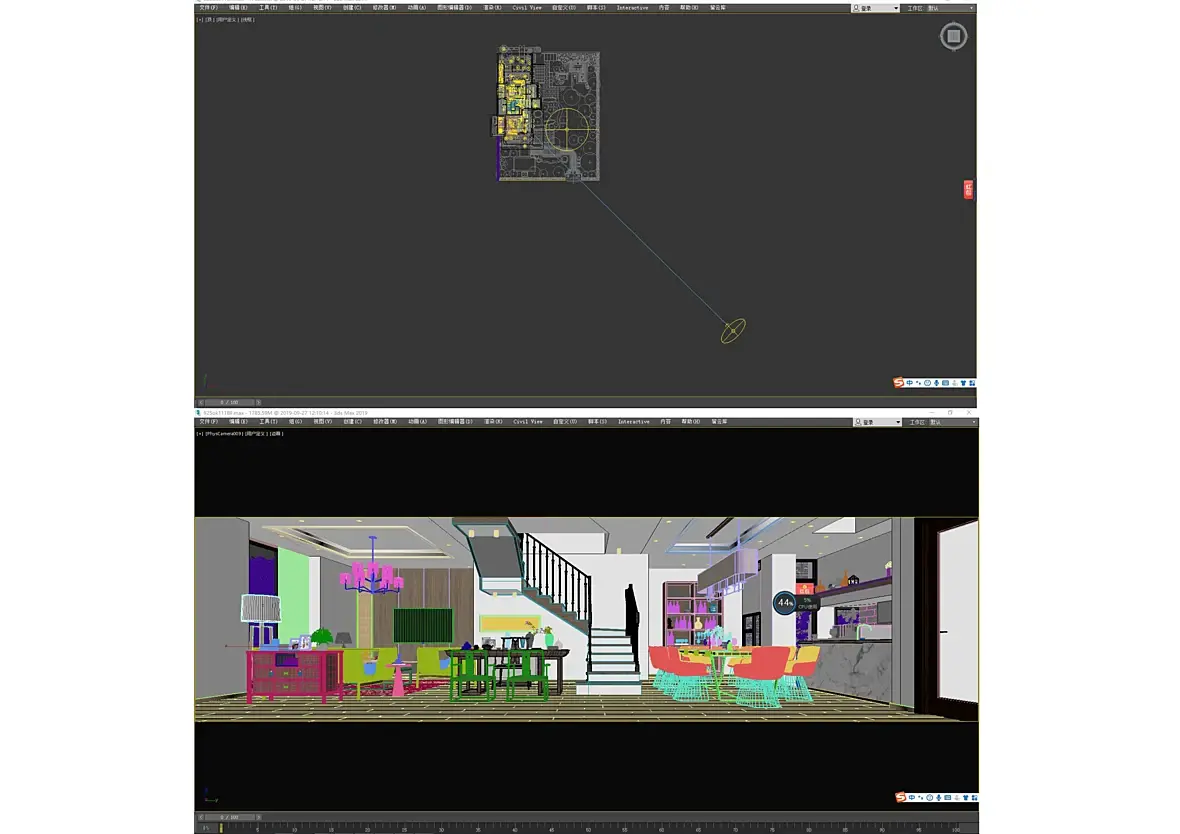Viewport: 1180px width, 834px height.
Task: Toggle 中 Chinese mode in top window IME bar
Action: point(910,383)
